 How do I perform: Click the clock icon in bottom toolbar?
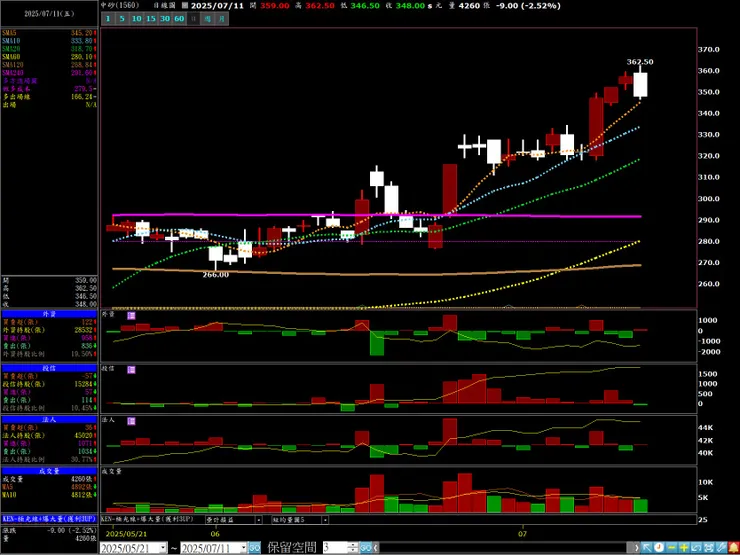click(x=659, y=547)
